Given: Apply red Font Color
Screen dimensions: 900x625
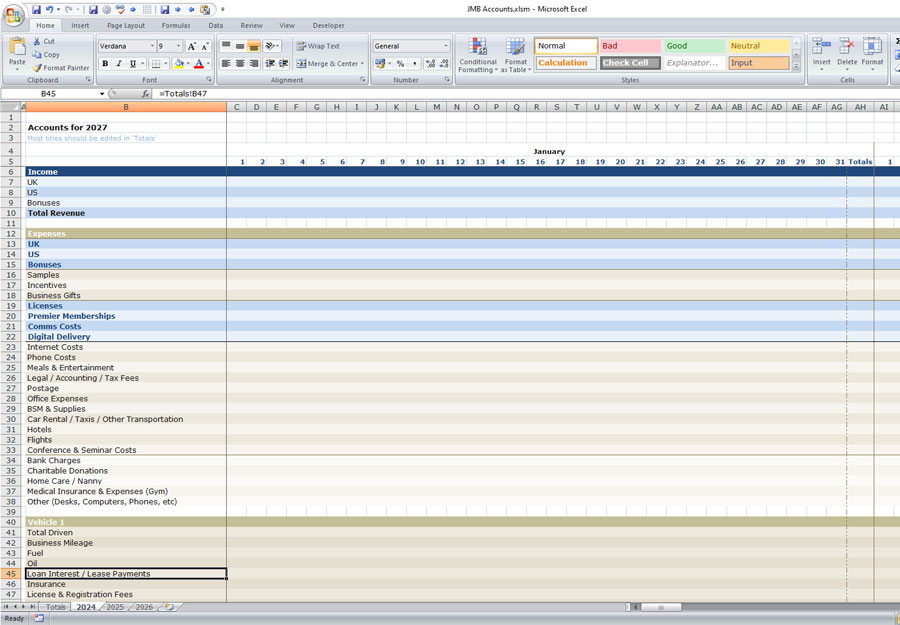Looking at the screenshot, I should [x=199, y=64].
